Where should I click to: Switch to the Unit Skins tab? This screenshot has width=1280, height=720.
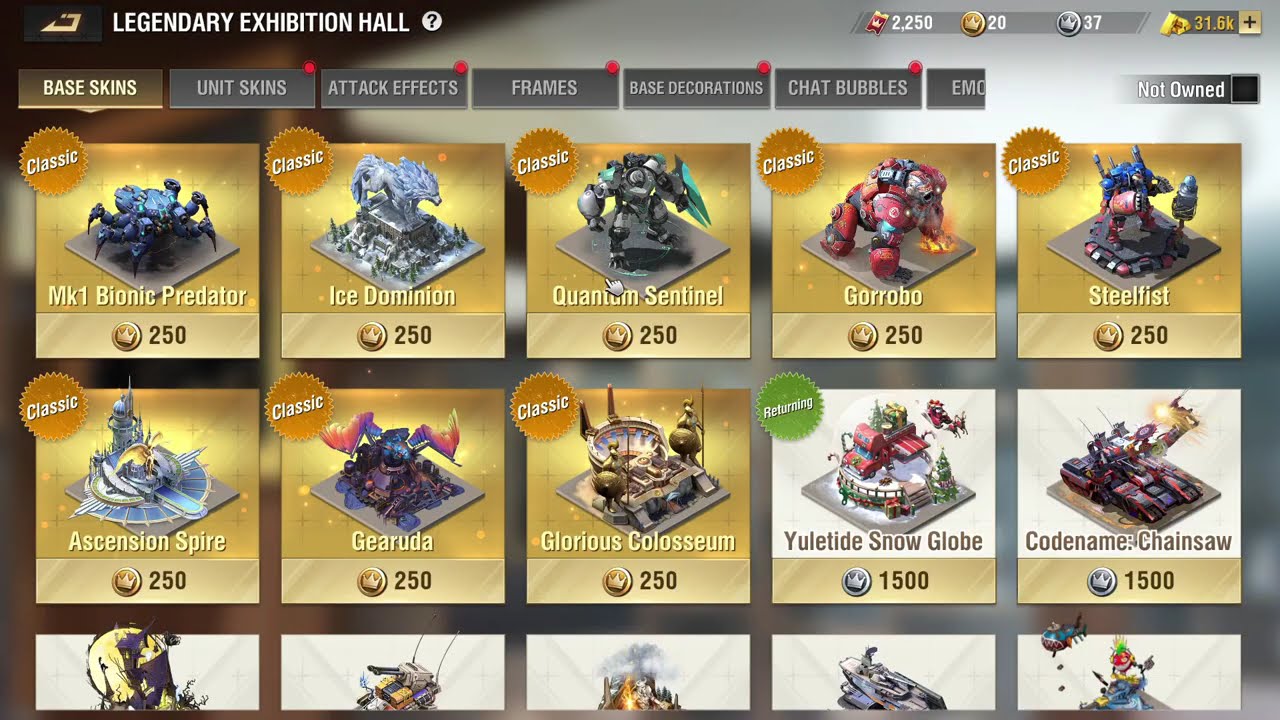pos(241,88)
